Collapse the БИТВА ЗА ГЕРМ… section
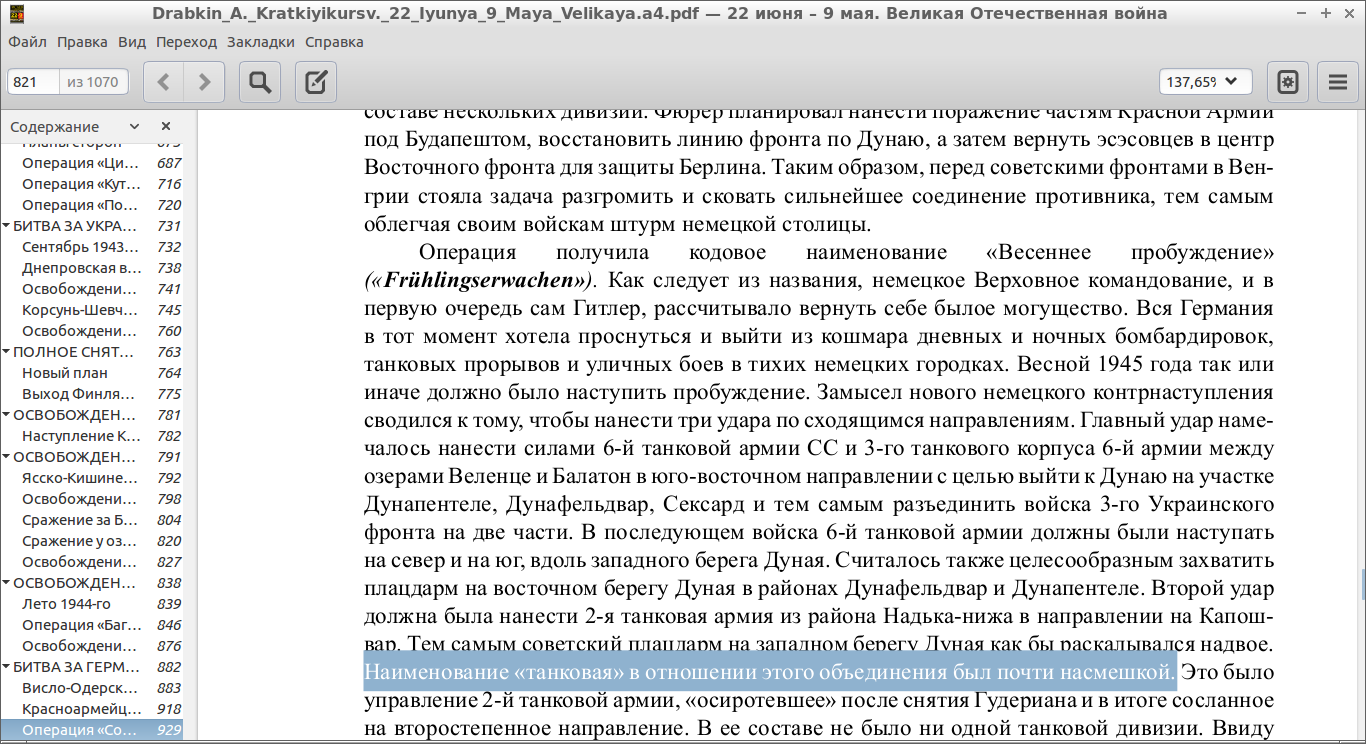 click(7, 667)
